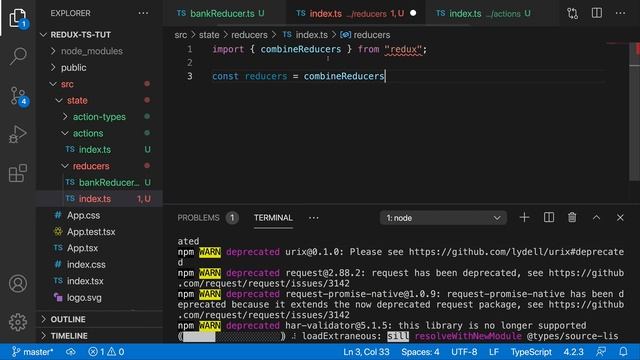
Task: Open errors and warnings status indicator
Action: point(106,352)
